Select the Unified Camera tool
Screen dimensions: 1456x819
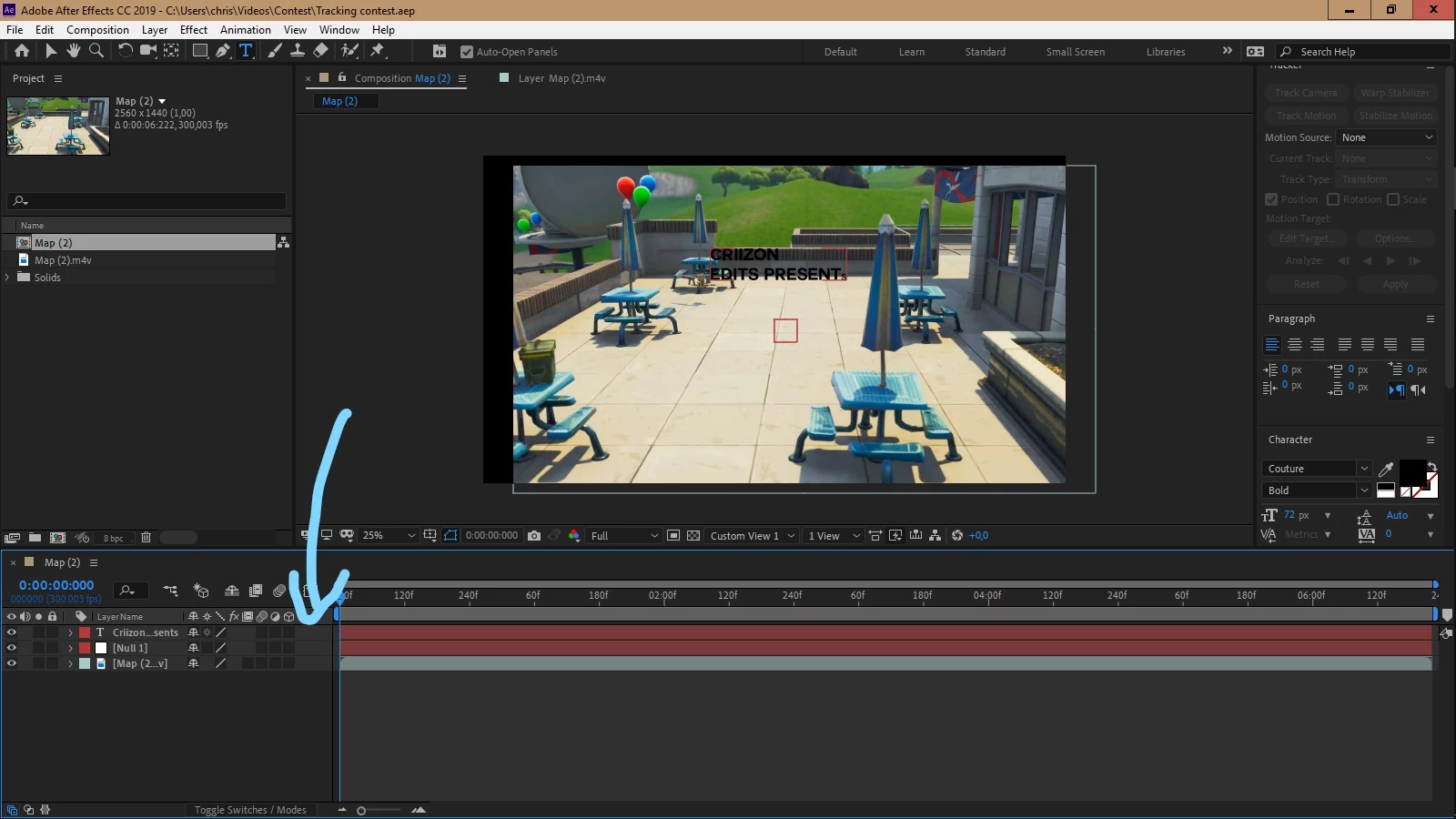pyautogui.click(x=147, y=51)
